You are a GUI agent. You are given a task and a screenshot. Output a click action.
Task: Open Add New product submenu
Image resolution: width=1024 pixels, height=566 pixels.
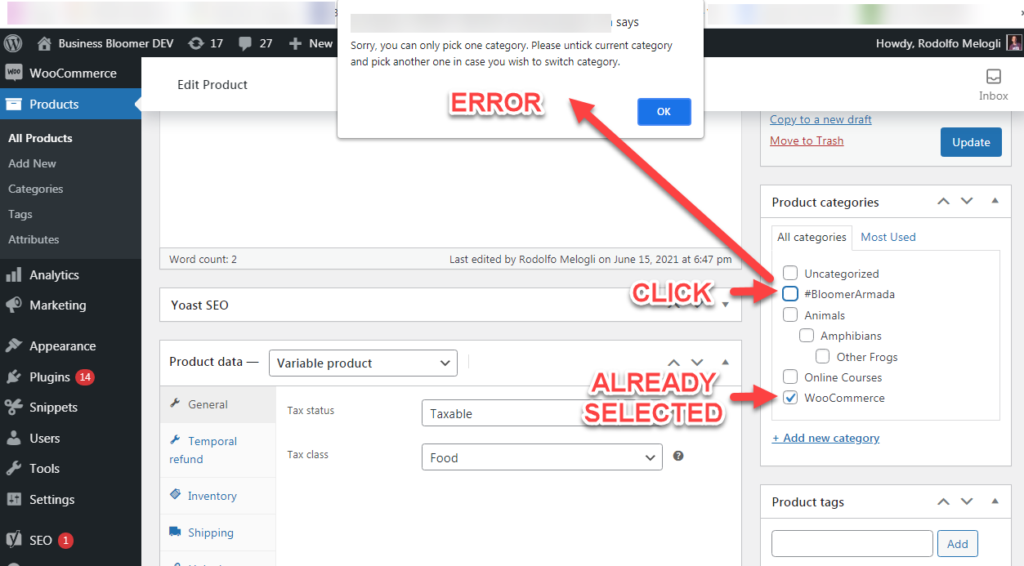32,163
